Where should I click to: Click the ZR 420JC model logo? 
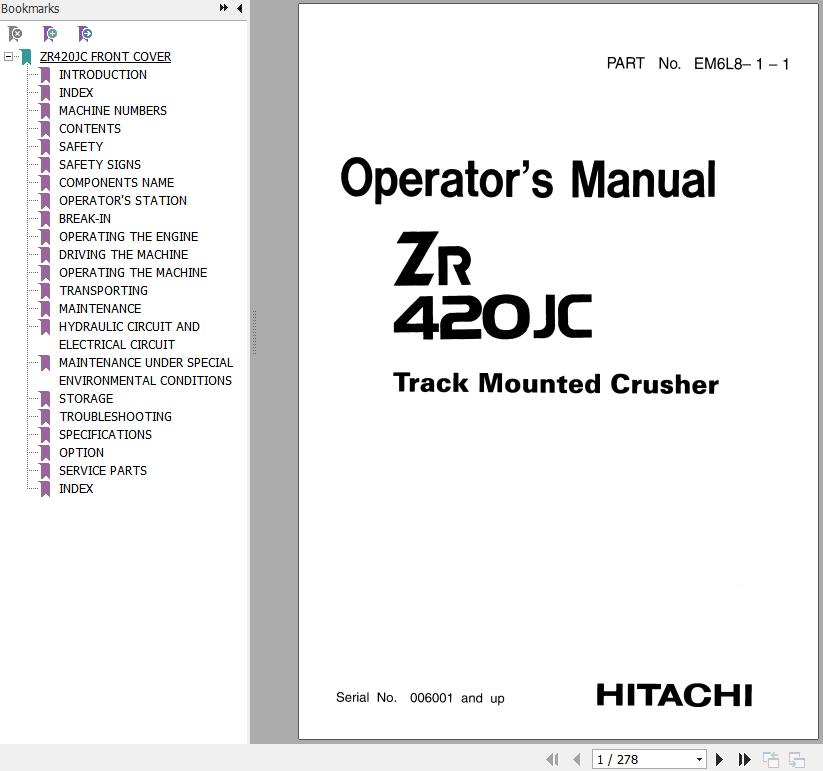click(493, 285)
